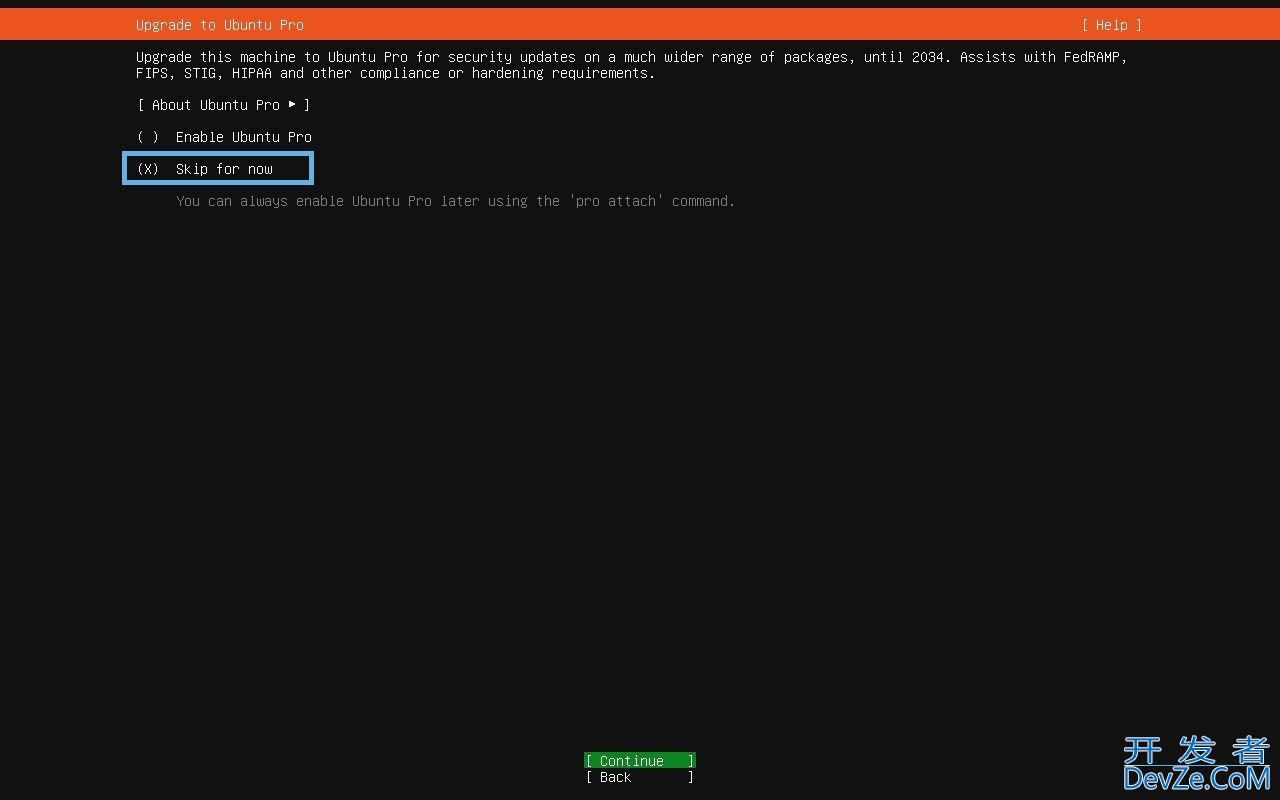Click the Upgrade to Ubuntu Pro title
Screen dimensions: 1280x800
coord(220,25)
